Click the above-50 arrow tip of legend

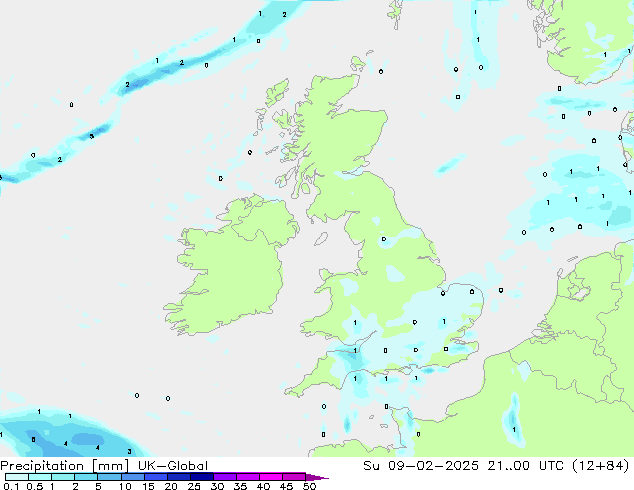[x=317, y=477]
